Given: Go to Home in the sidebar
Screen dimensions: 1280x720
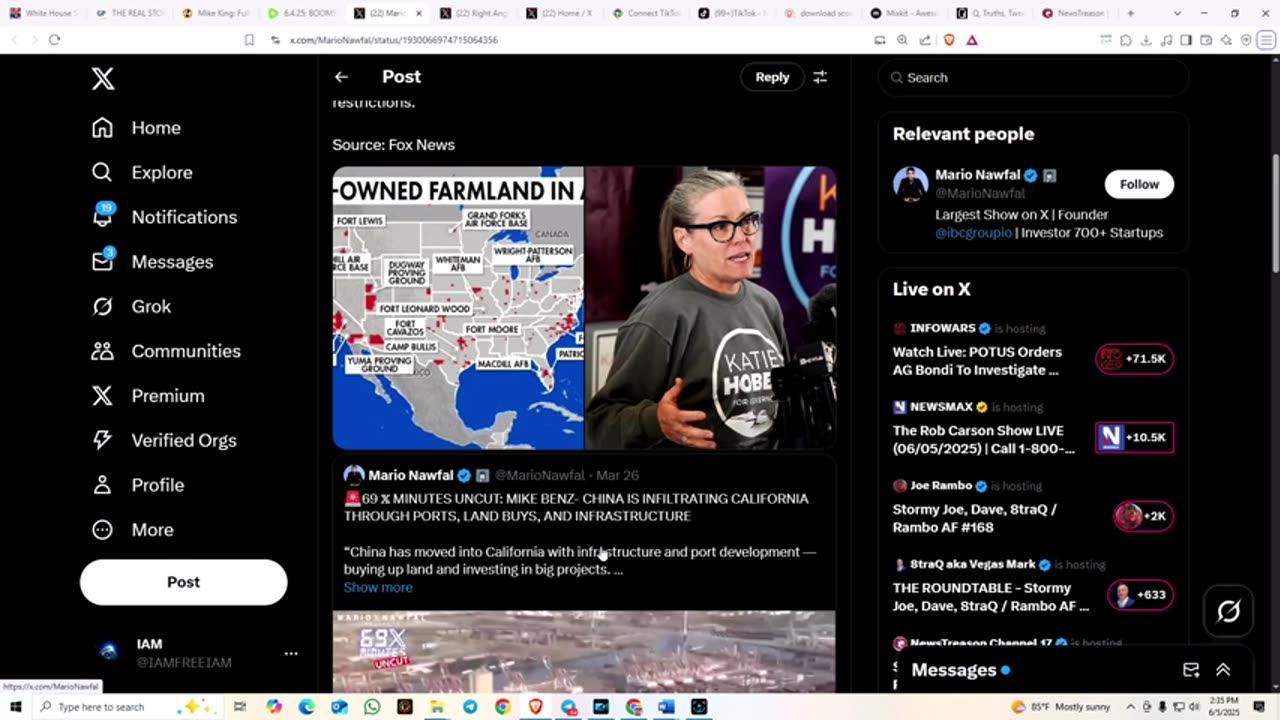Looking at the screenshot, I should tap(137, 128).
